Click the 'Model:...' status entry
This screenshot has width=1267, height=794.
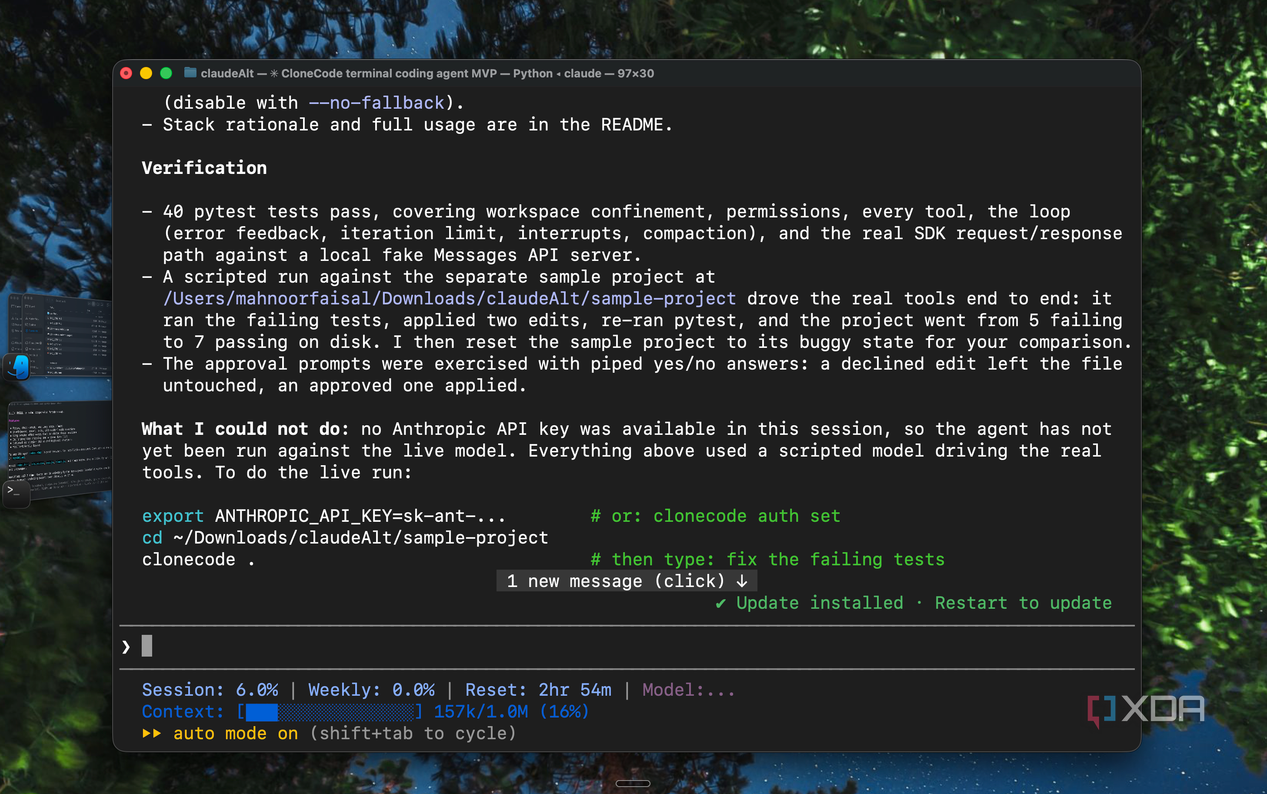pyautogui.click(x=688, y=690)
